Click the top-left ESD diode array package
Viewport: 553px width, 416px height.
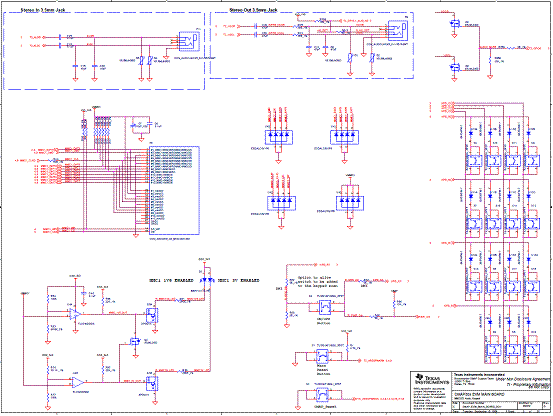pos(279,137)
